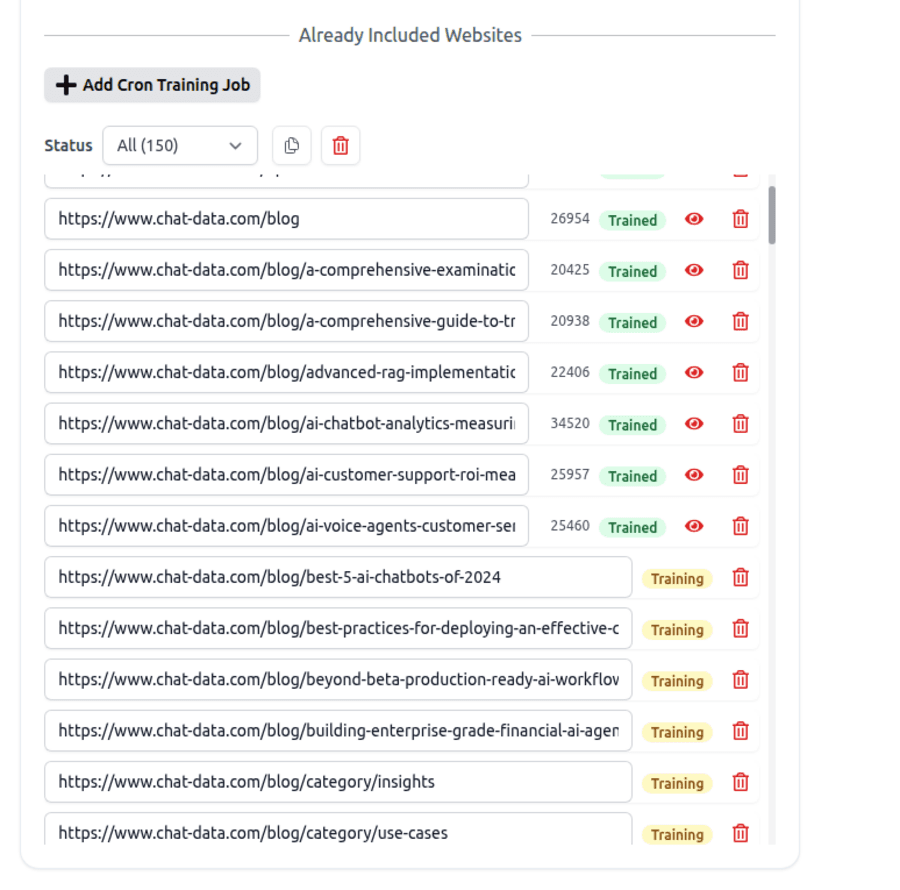The width and height of the screenshot is (900, 890).
Task: Click the vertical scrollbar of the website list
Action: (x=771, y=215)
